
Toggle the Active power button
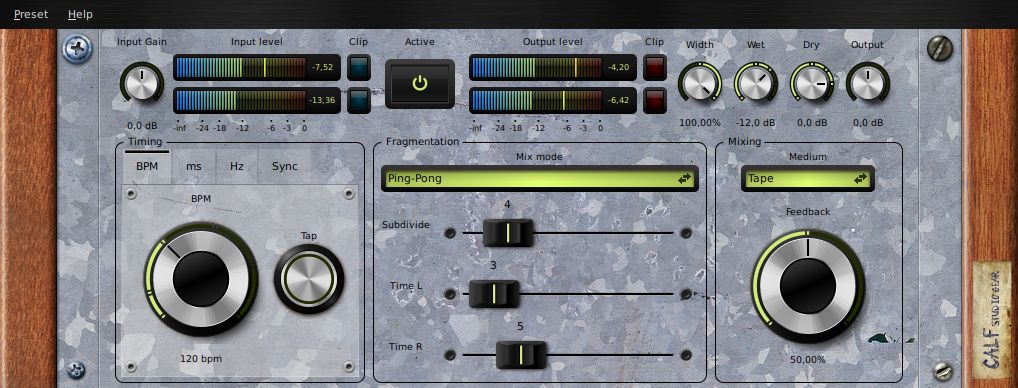click(x=419, y=84)
